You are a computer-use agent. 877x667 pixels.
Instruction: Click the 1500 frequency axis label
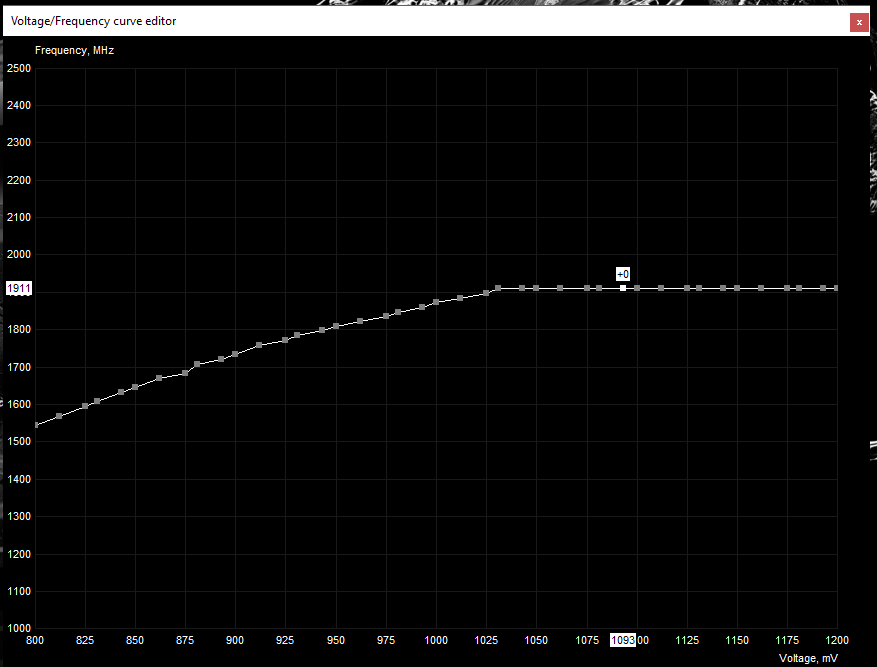pyautogui.click(x=19, y=442)
